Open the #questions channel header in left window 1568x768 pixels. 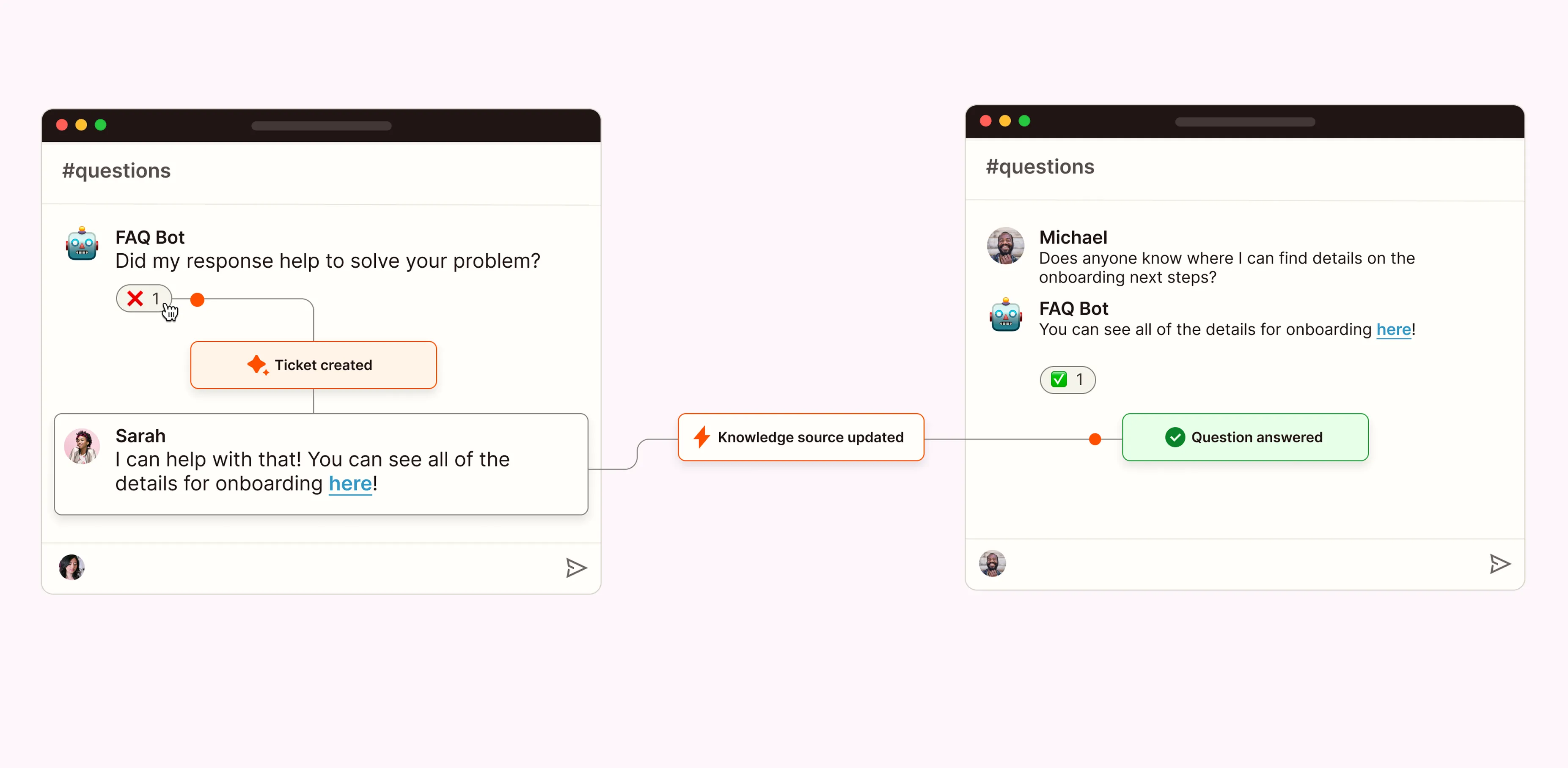click(116, 170)
